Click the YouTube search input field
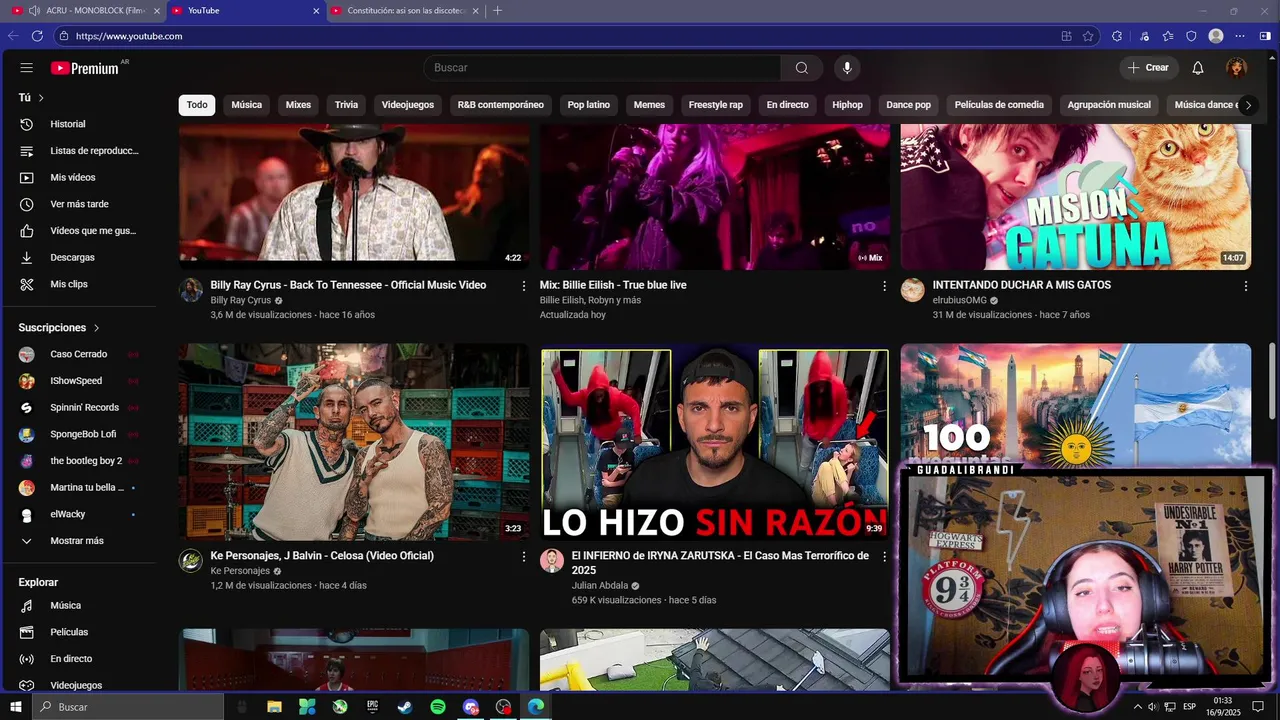The width and height of the screenshot is (1280, 720). pyautogui.click(x=602, y=68)
